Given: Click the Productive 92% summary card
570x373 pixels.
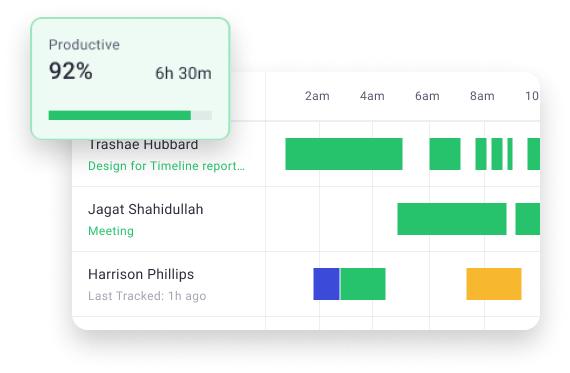Looking at the screenshot, I should [x=131, y=79].
